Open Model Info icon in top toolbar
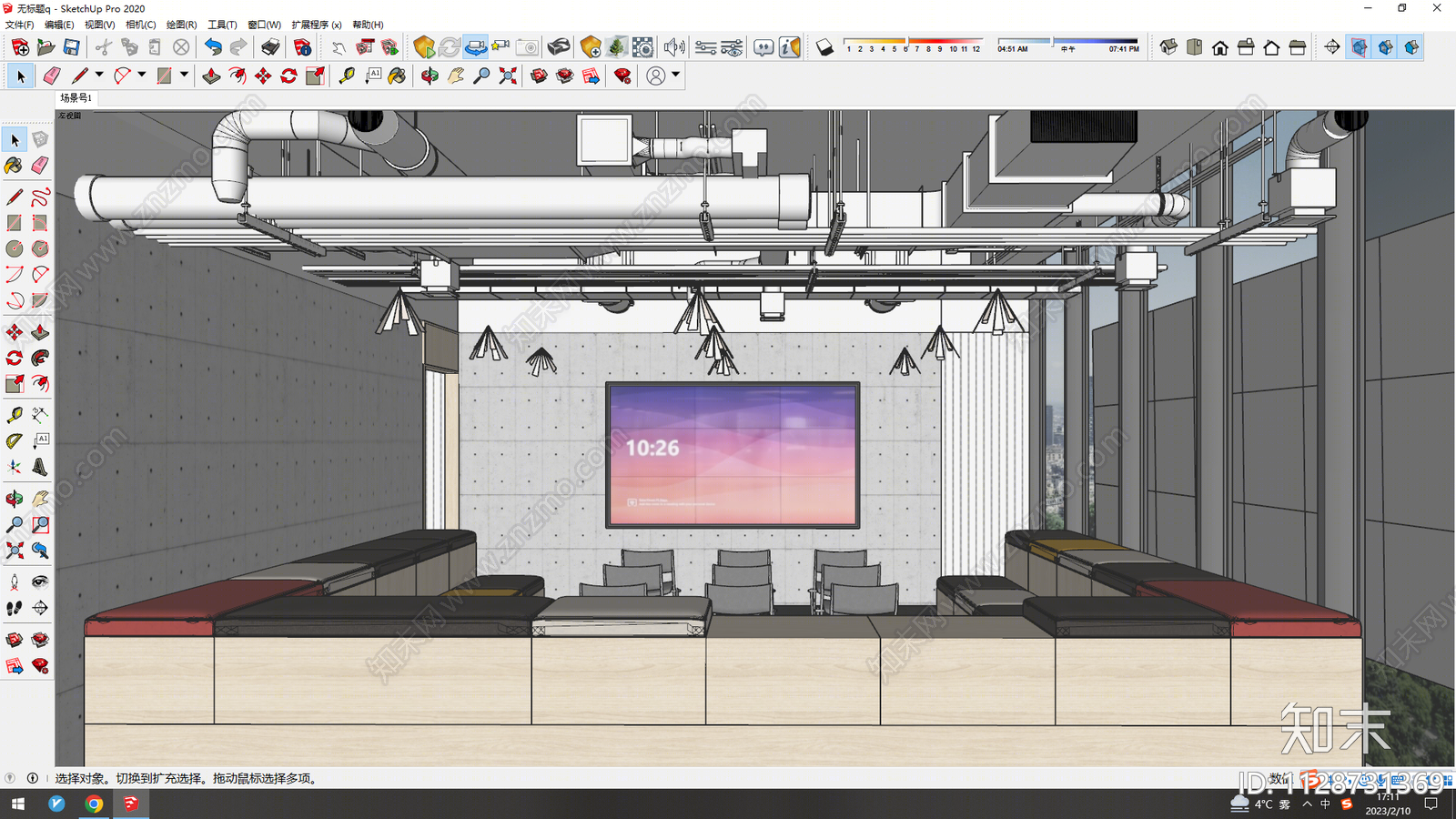Image resolution: width=1456 pixels, height=819 pixels. click(303, 47)
